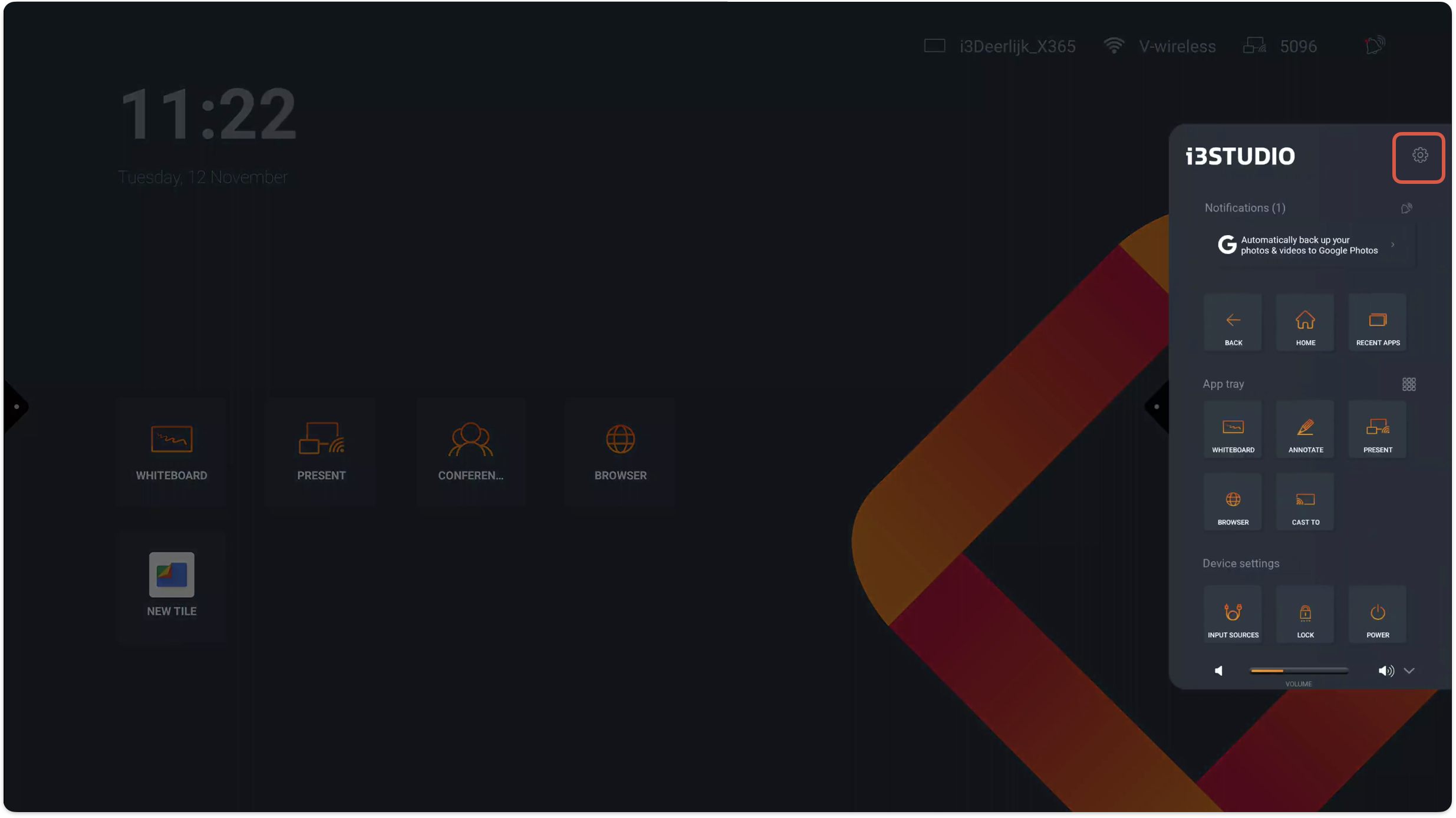The height and width of the screenshot is (818, 1456).
Task: Open the Whiteboard home tile
Action: (172, 451)
